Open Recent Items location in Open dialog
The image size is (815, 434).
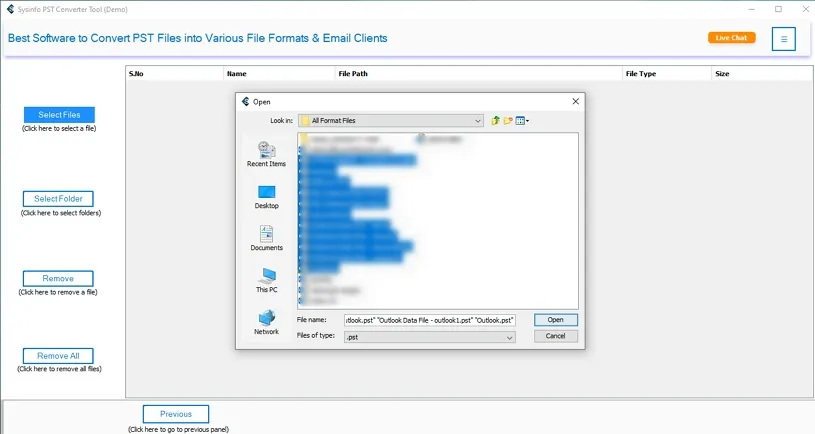(266, 154)
